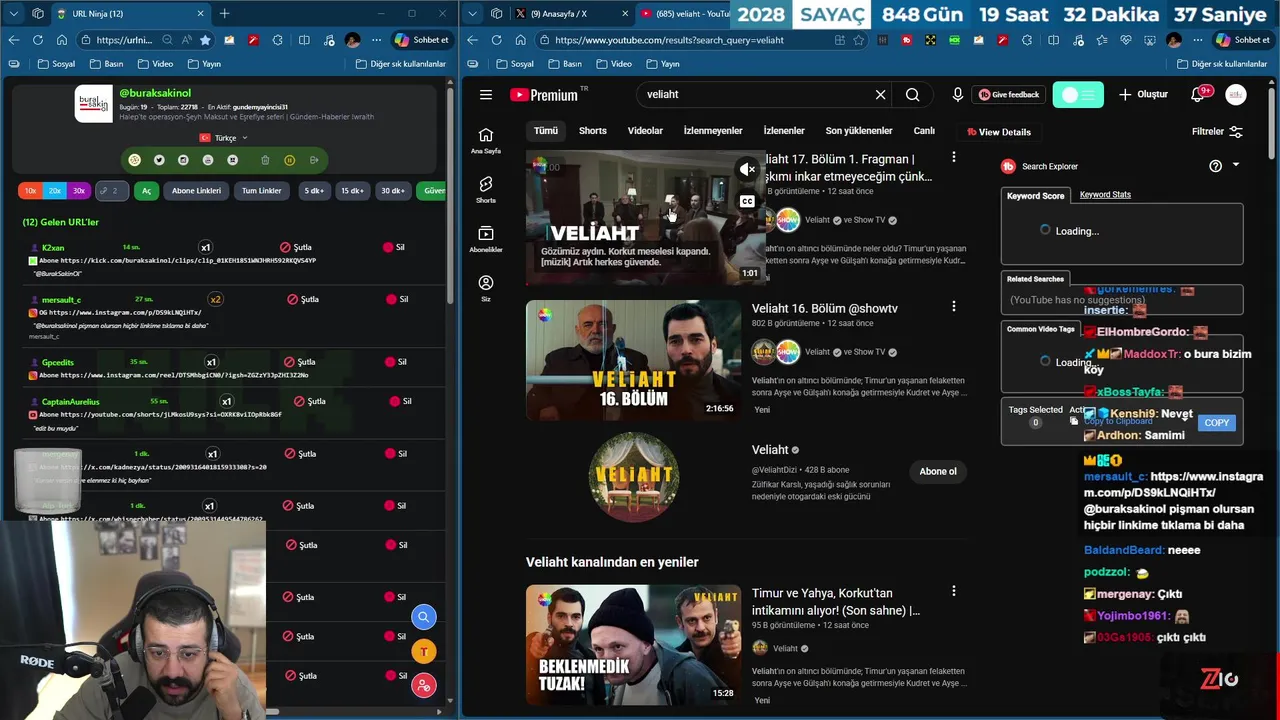The width and height of the screenshot is (1280, 720).
Task: Open Shorts in YouTube sidebar
Action: [485, 190]
